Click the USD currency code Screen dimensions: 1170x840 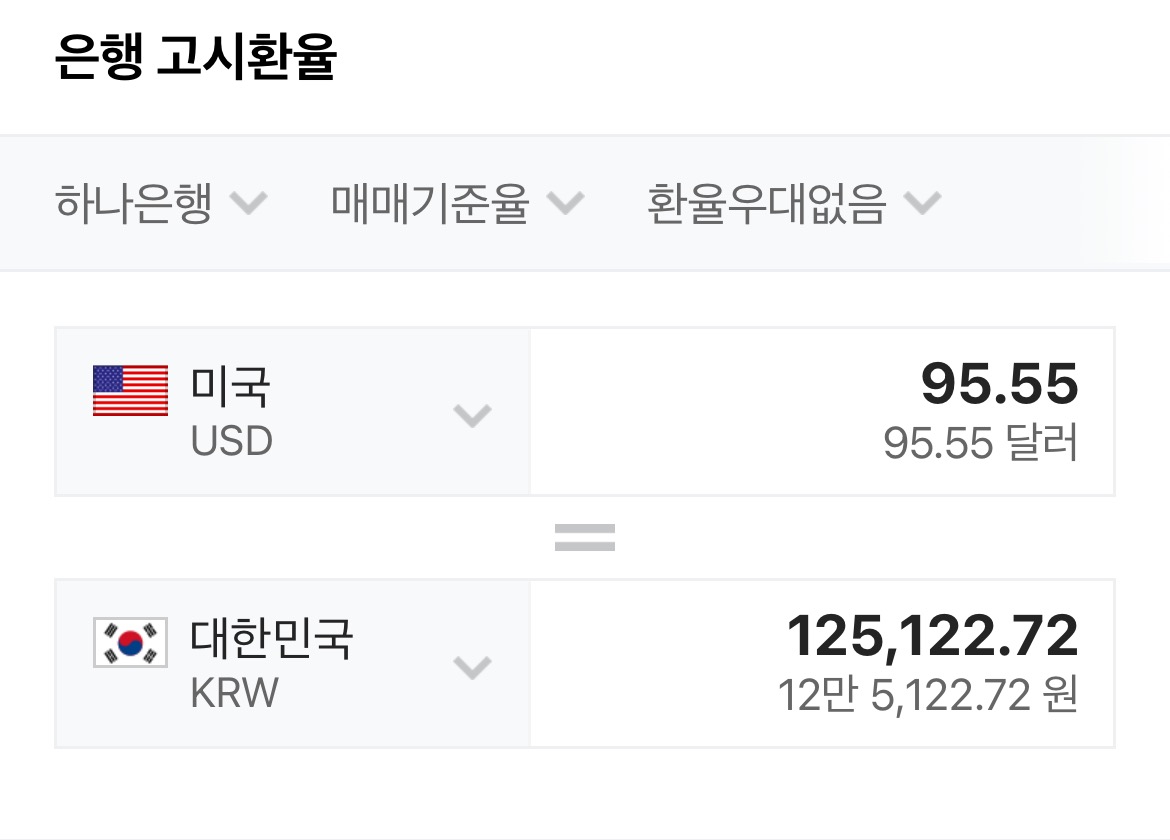(231, 441)
